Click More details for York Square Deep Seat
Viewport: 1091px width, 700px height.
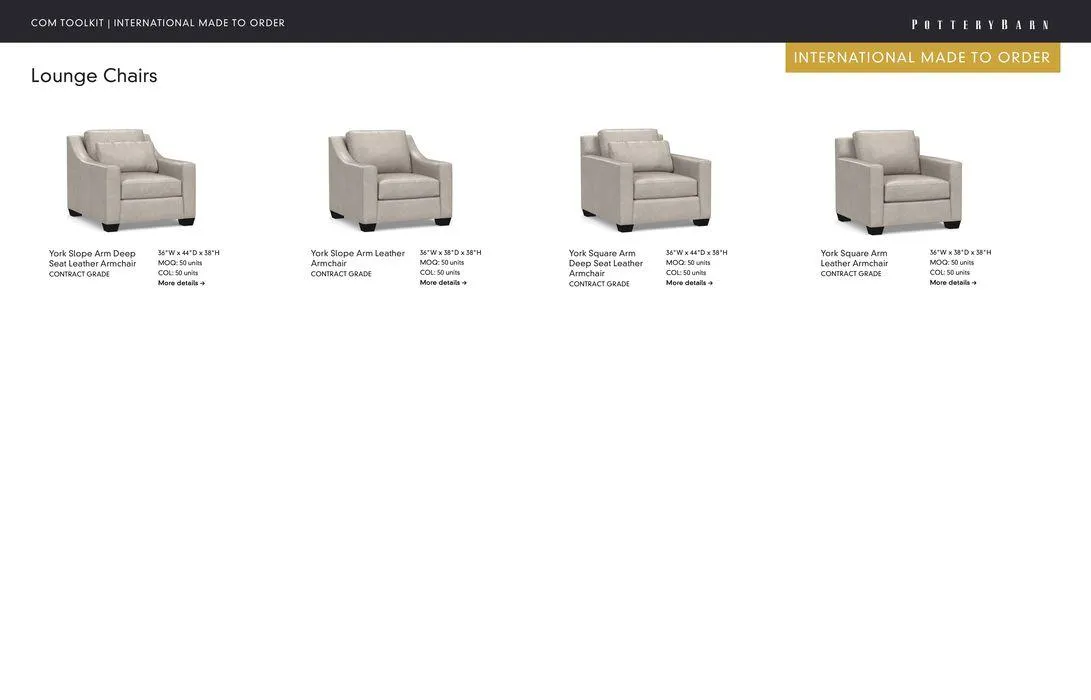point(689,283)
